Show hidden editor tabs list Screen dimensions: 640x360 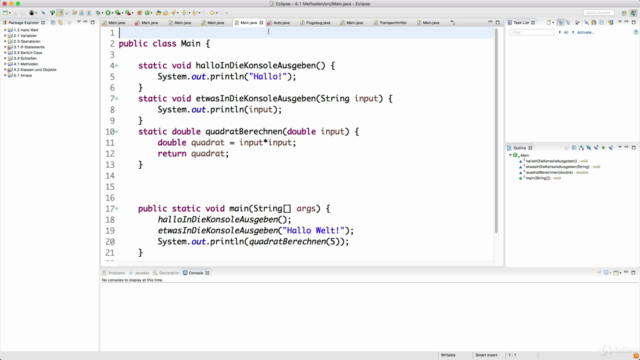coord(453,22)
